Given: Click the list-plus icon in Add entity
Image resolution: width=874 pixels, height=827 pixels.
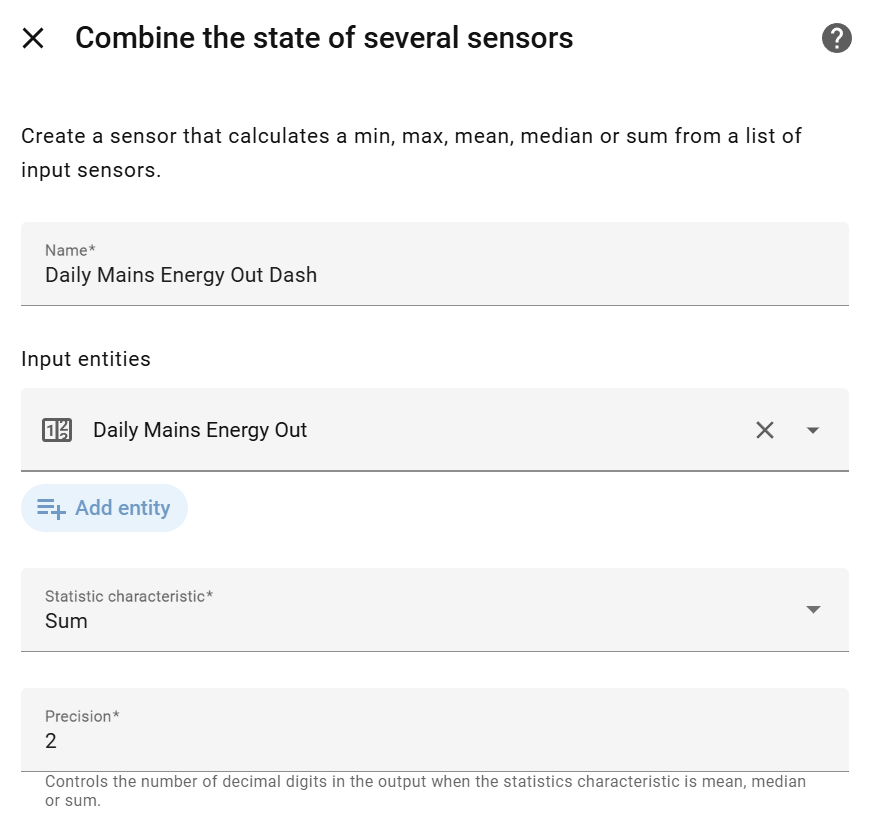Looking at the screenshot, I should coord(51,508).
